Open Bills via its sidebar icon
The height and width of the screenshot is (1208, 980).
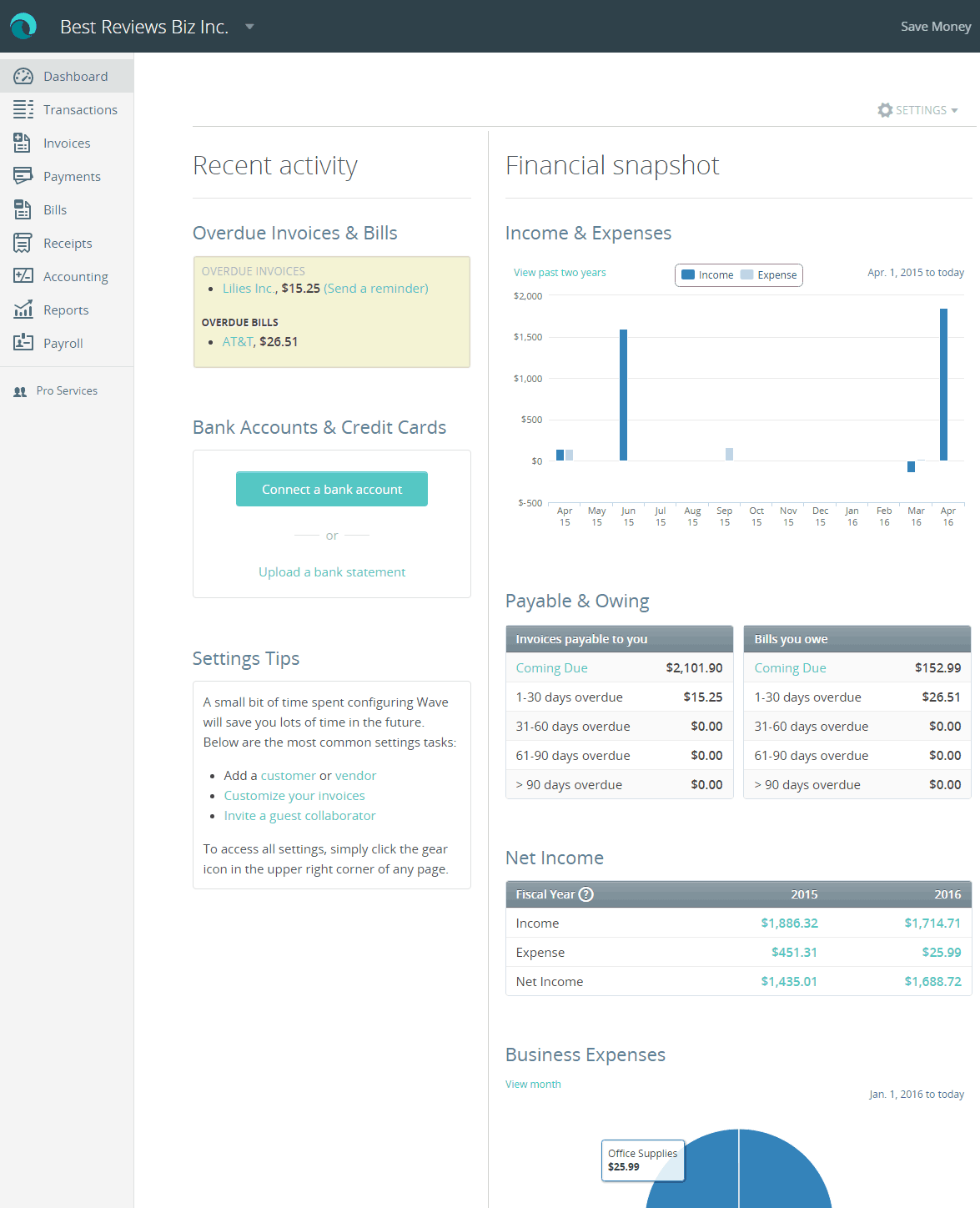click(x=22, y=209)
